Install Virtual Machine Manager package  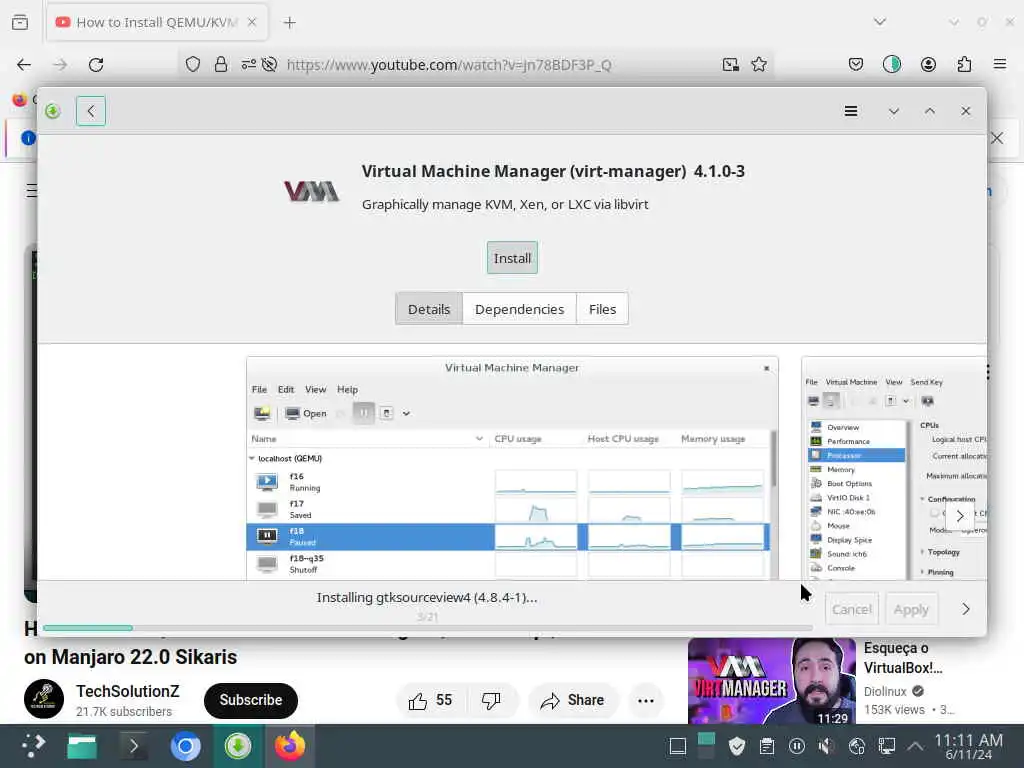click(x=512, y=258)
